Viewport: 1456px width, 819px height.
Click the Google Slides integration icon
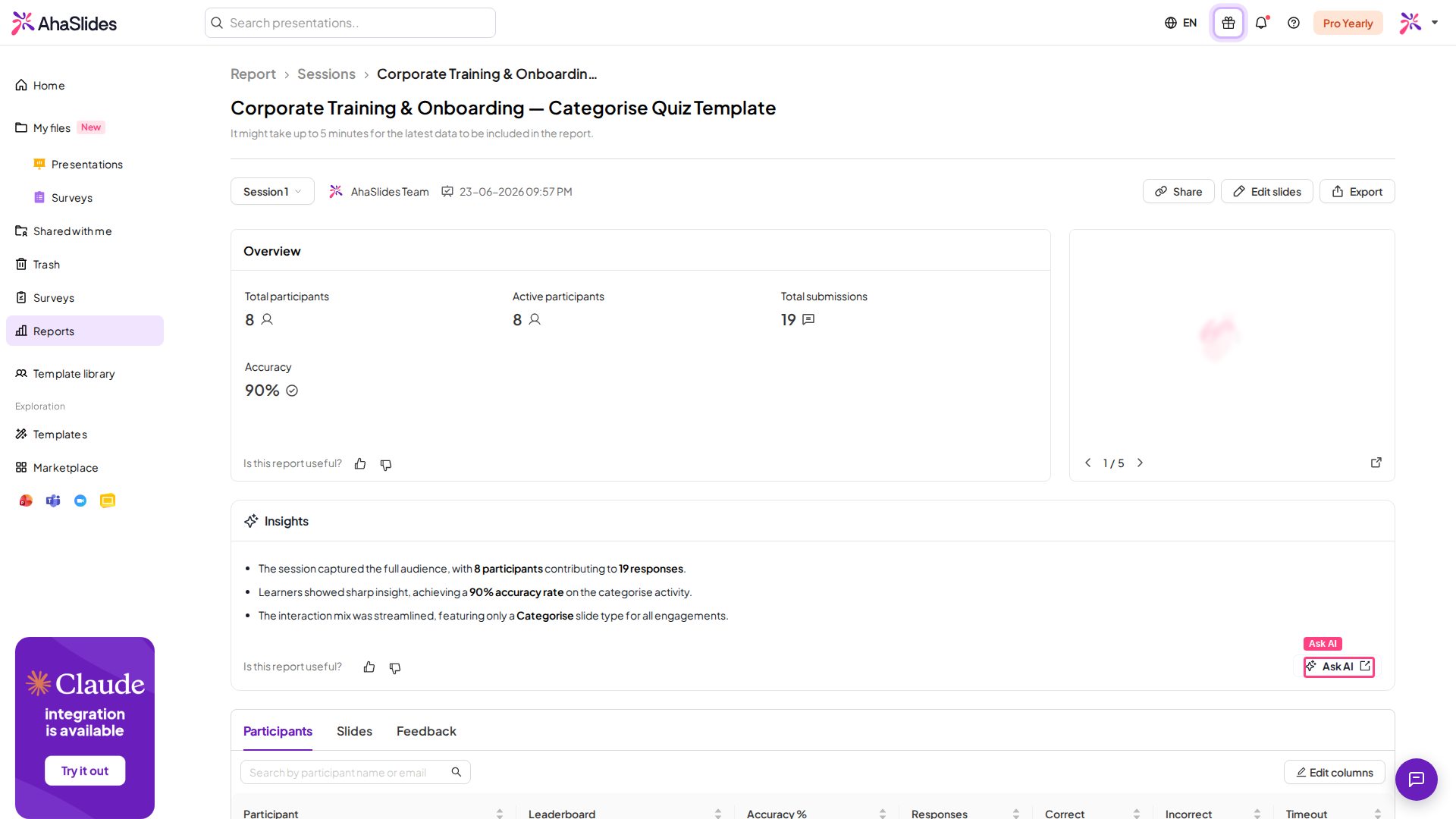coord(108,500)
